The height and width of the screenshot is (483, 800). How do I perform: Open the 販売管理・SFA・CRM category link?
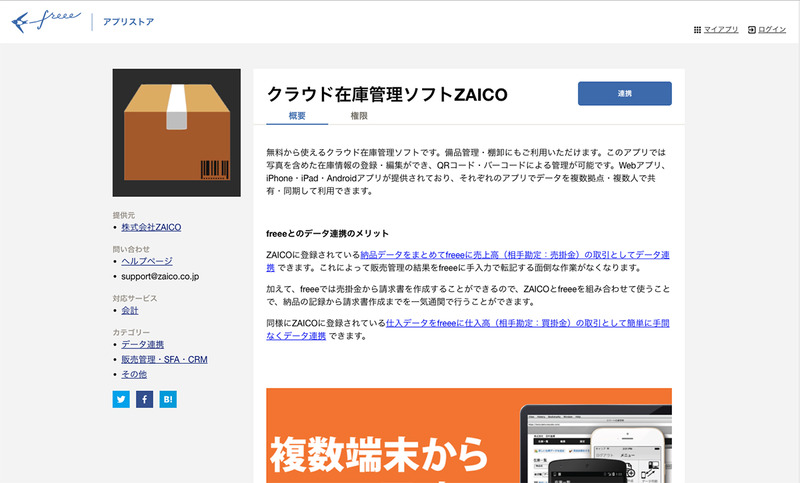pyautogui.click(x=164, y=360)
